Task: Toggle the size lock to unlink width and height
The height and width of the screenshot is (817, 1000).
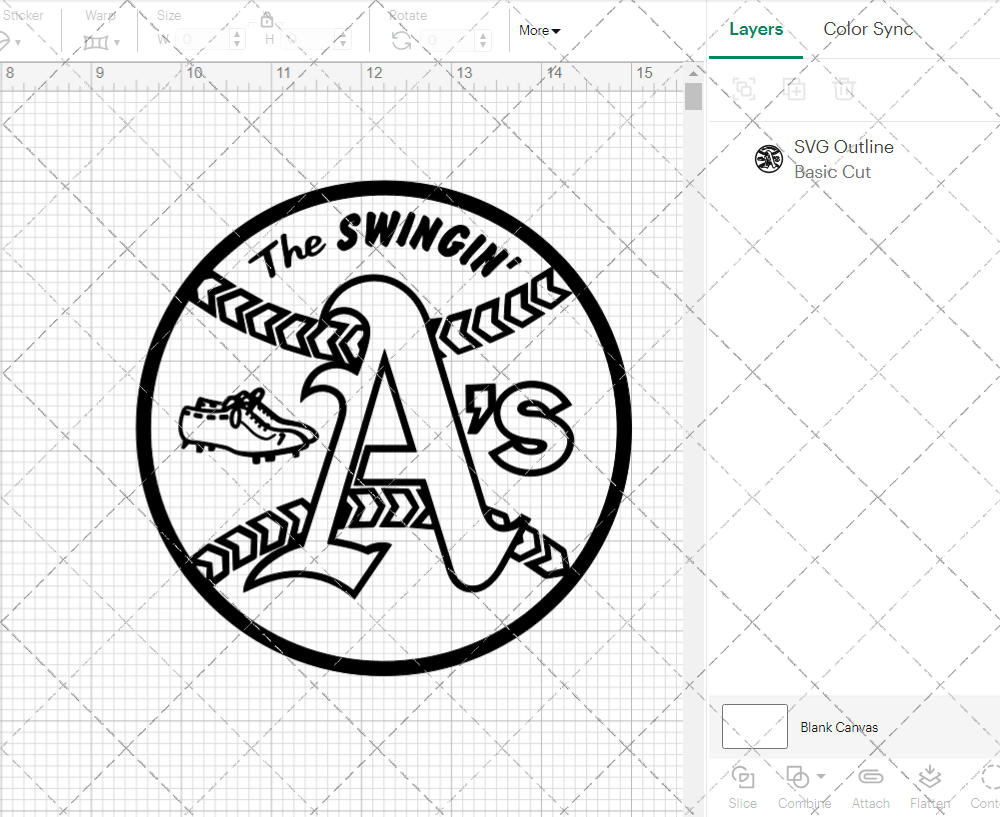Action: tap(267, 20)
